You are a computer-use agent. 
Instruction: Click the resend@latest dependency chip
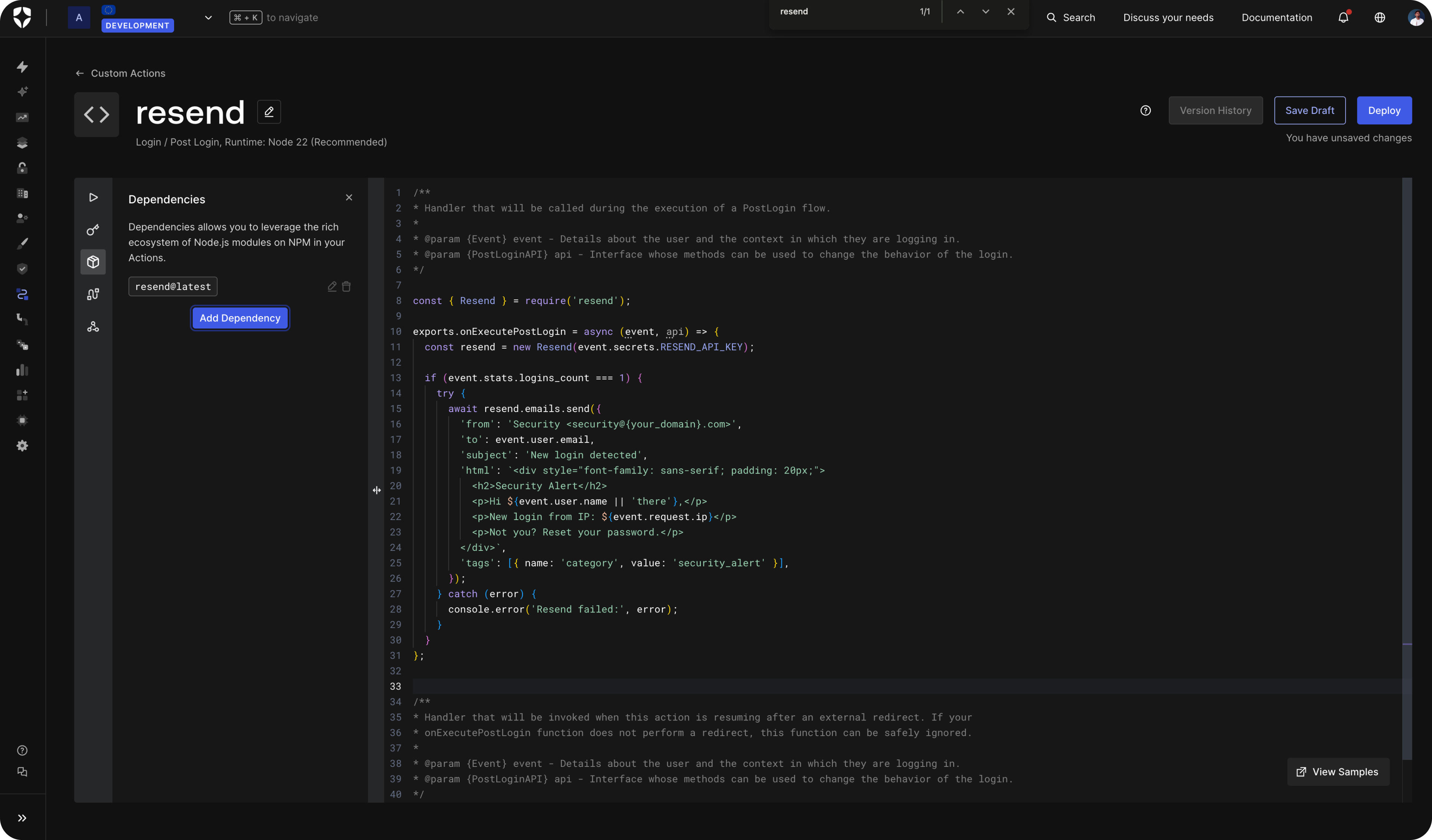pos(173,287)
